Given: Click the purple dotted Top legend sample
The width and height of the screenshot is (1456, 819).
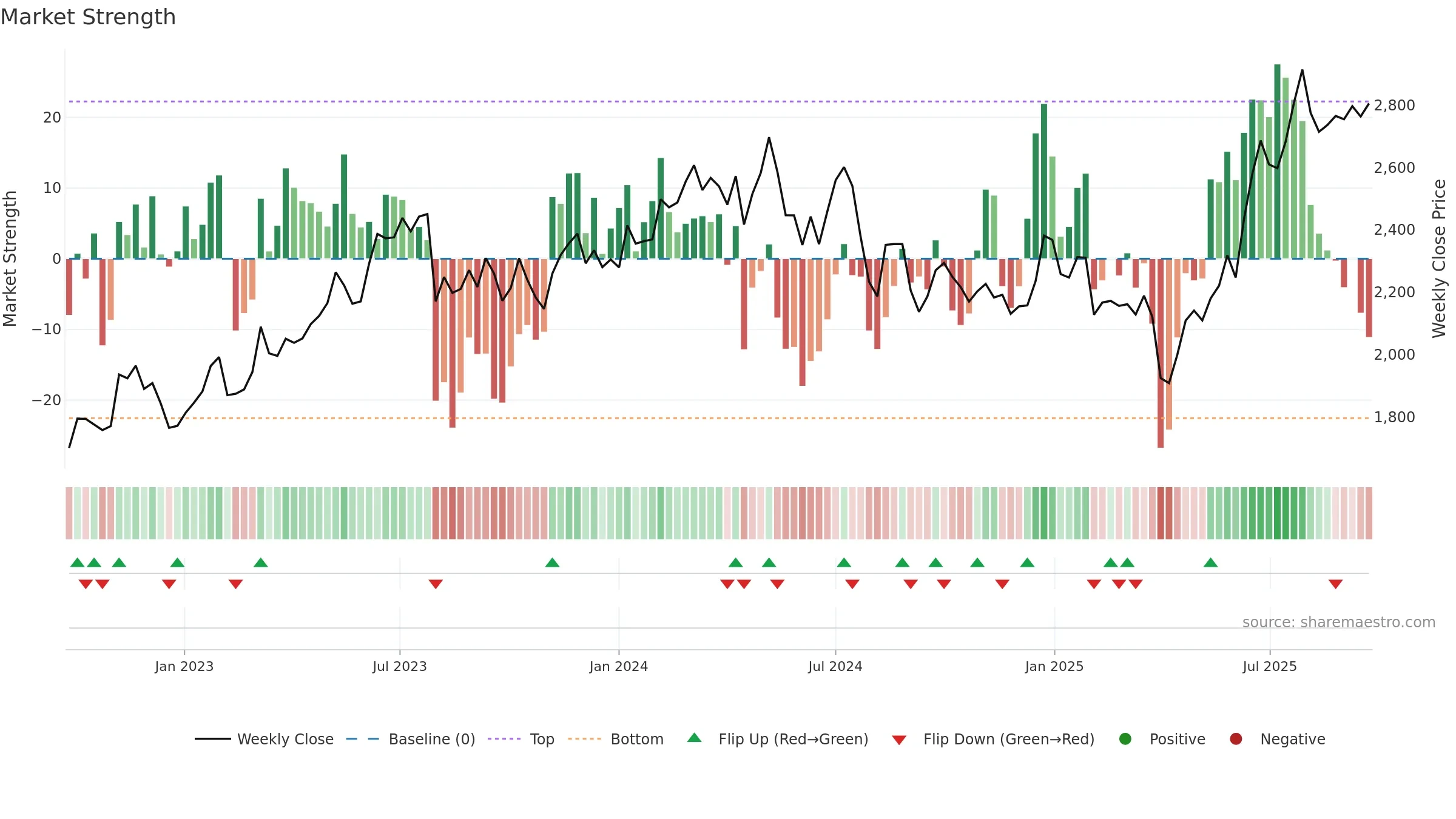Looking at the screenshot, I should click(x=504, y=739).
